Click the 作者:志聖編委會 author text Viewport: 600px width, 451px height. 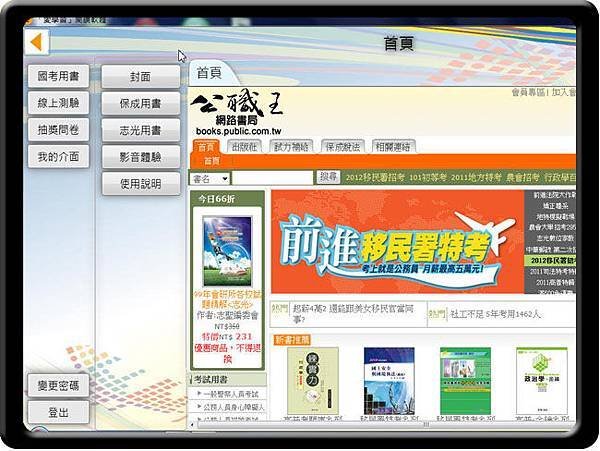coord(227,315)
